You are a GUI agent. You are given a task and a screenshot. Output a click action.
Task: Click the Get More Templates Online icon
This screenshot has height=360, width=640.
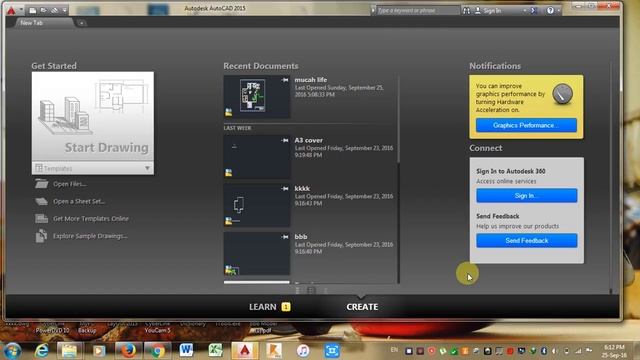(x=41, y=218)
